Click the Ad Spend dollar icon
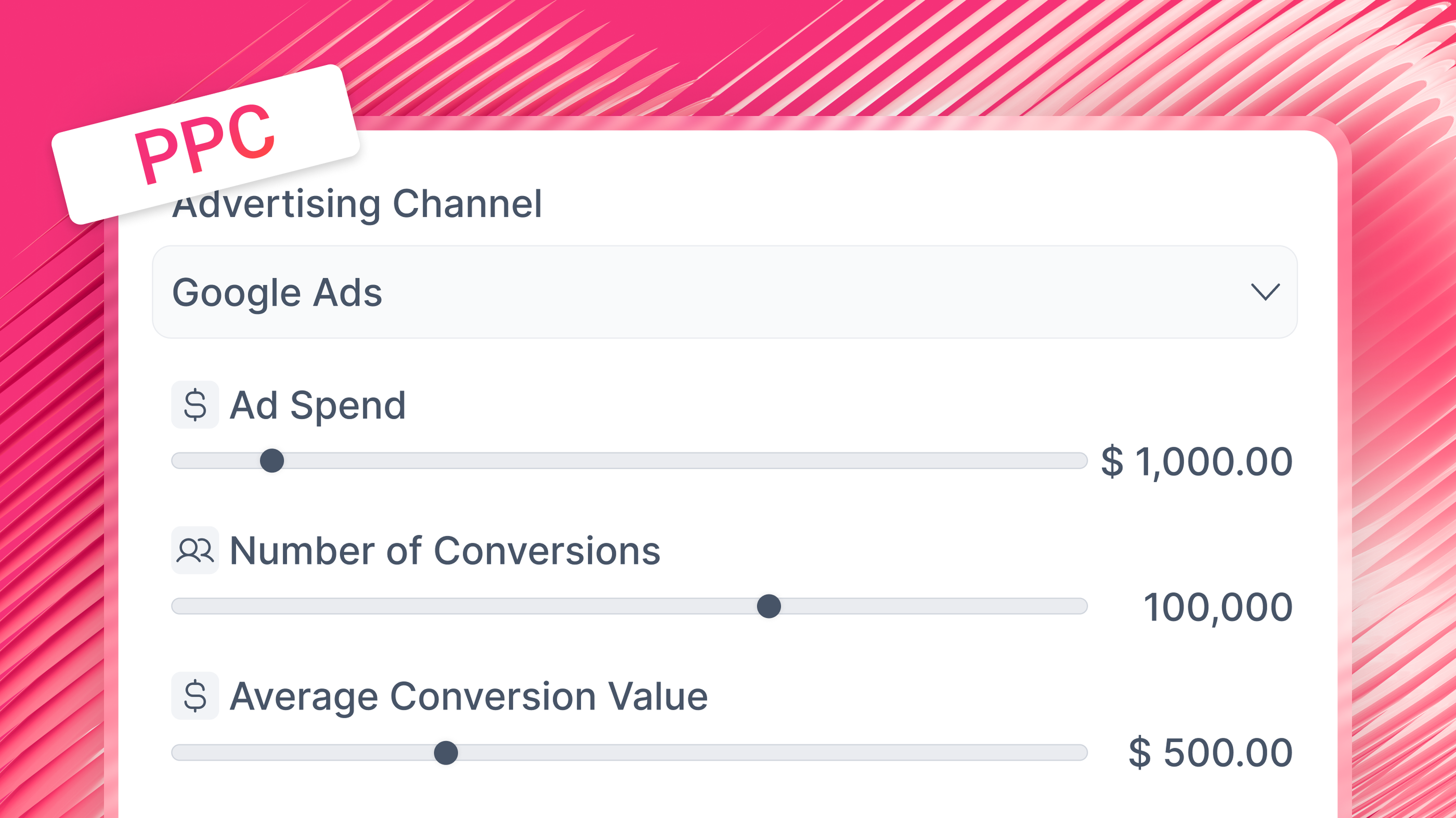This screenshot has width=1456, height=818. (195, 405)
